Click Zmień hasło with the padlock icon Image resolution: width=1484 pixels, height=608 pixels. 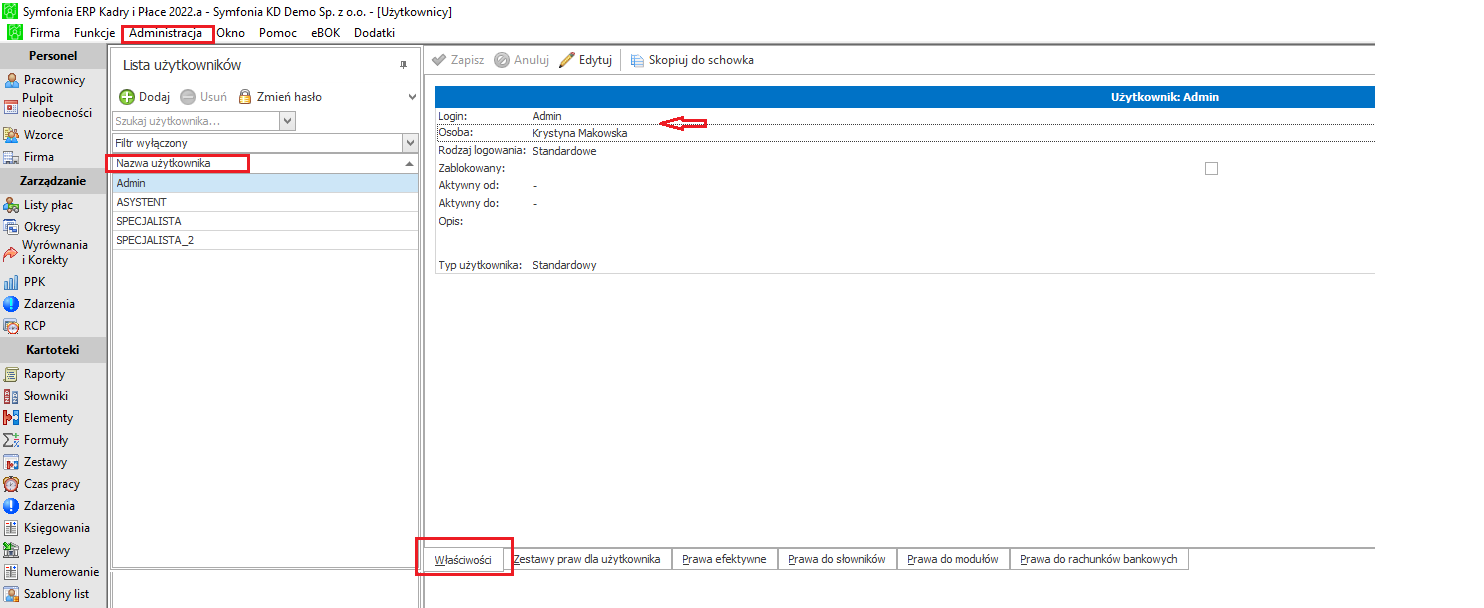coord(280,97)
